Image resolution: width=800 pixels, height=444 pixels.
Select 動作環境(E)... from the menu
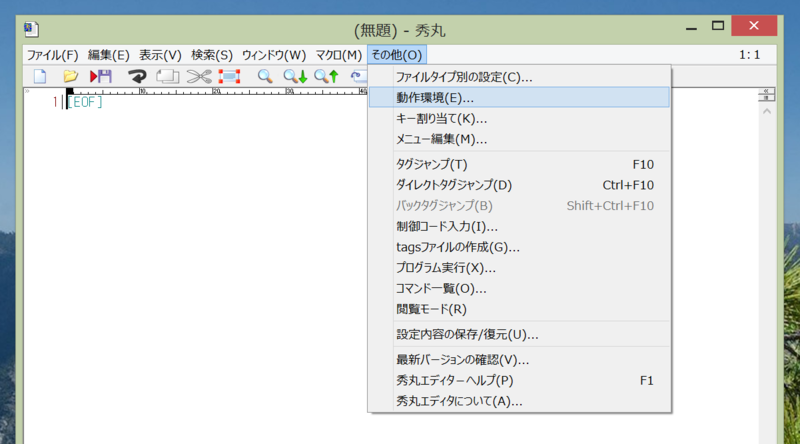[x=519, y=97]
